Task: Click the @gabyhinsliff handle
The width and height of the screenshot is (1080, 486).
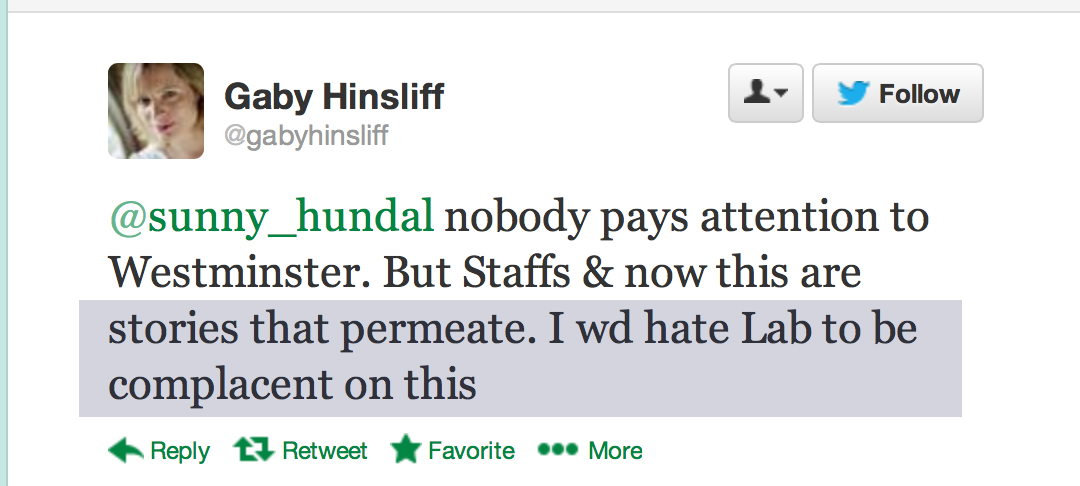Action: click(305, 135)
